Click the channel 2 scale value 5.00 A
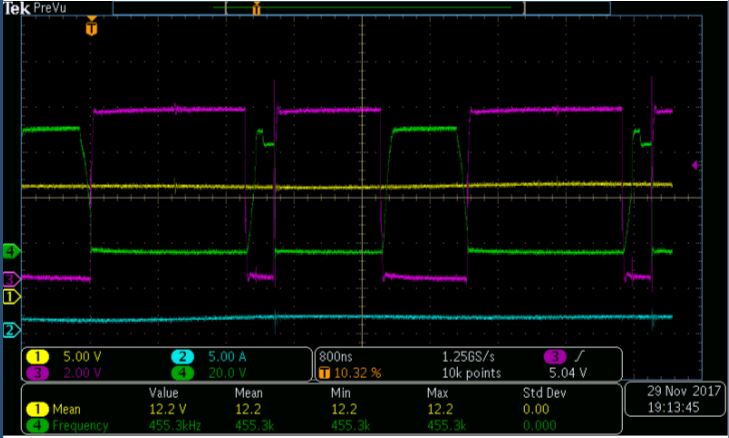Viewport: 729px width, 438px height. click(227, 357)
